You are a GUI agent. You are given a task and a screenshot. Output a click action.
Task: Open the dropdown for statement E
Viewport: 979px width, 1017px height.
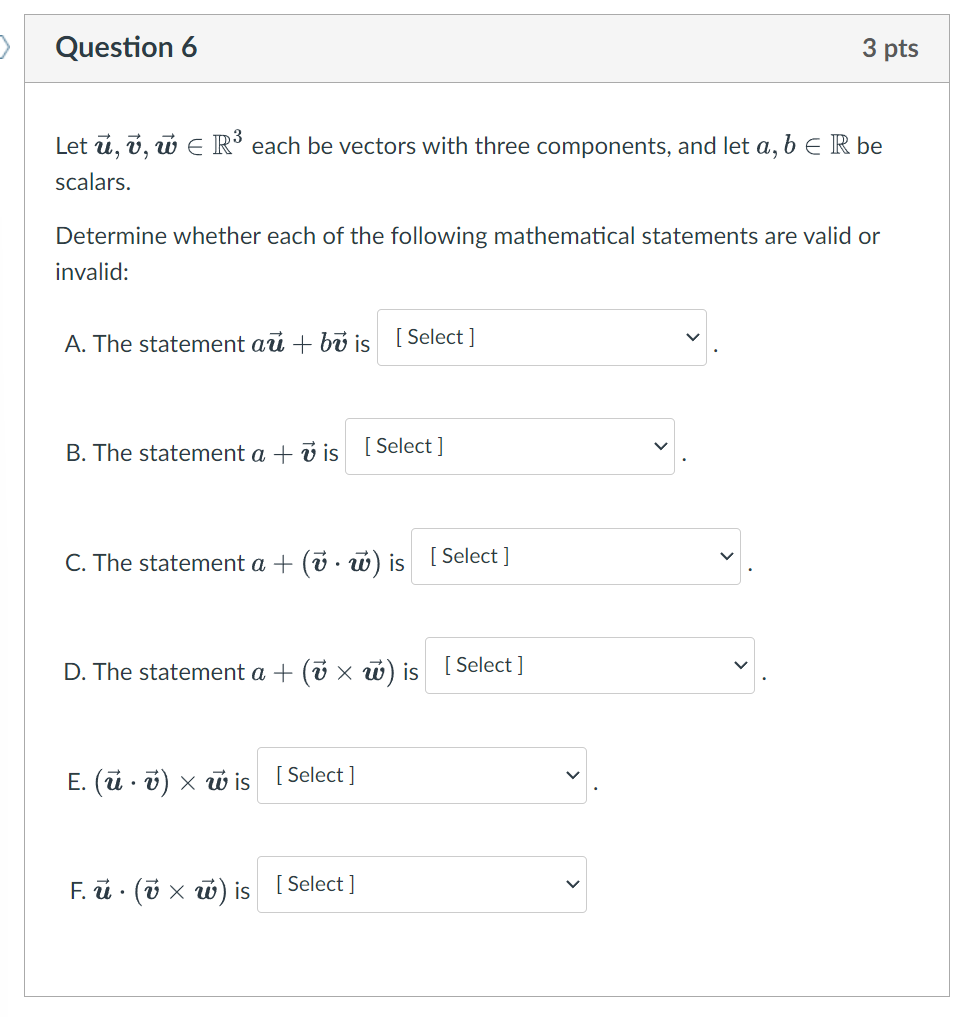coord(421,774)
